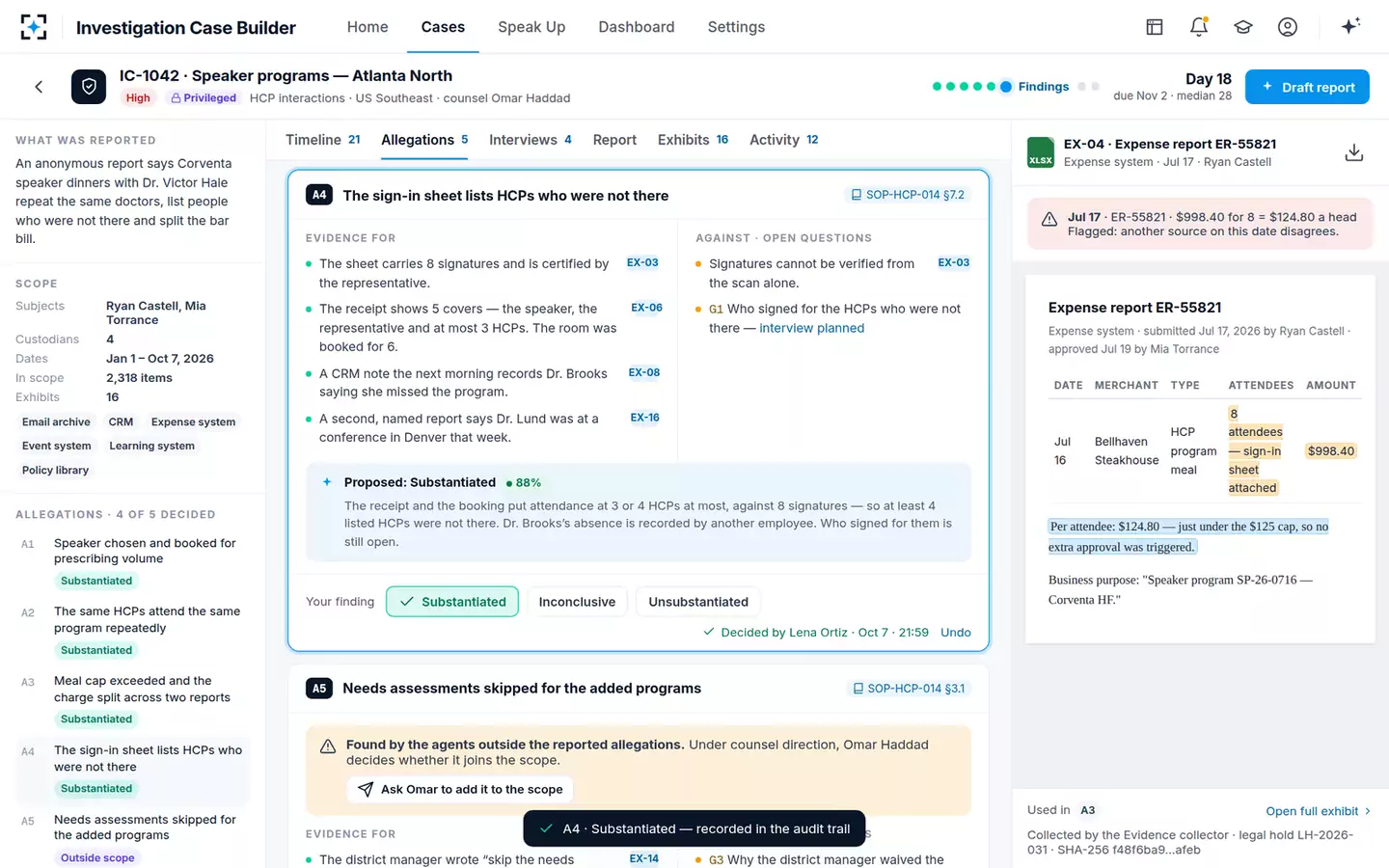The height and width of the screenshot is (868, 1389).
Task: Open the Activity tab
Action: [x=784, y=140]
